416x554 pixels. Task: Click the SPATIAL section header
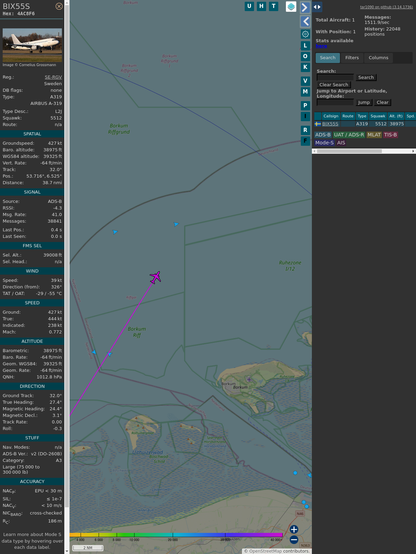point(32,134)
